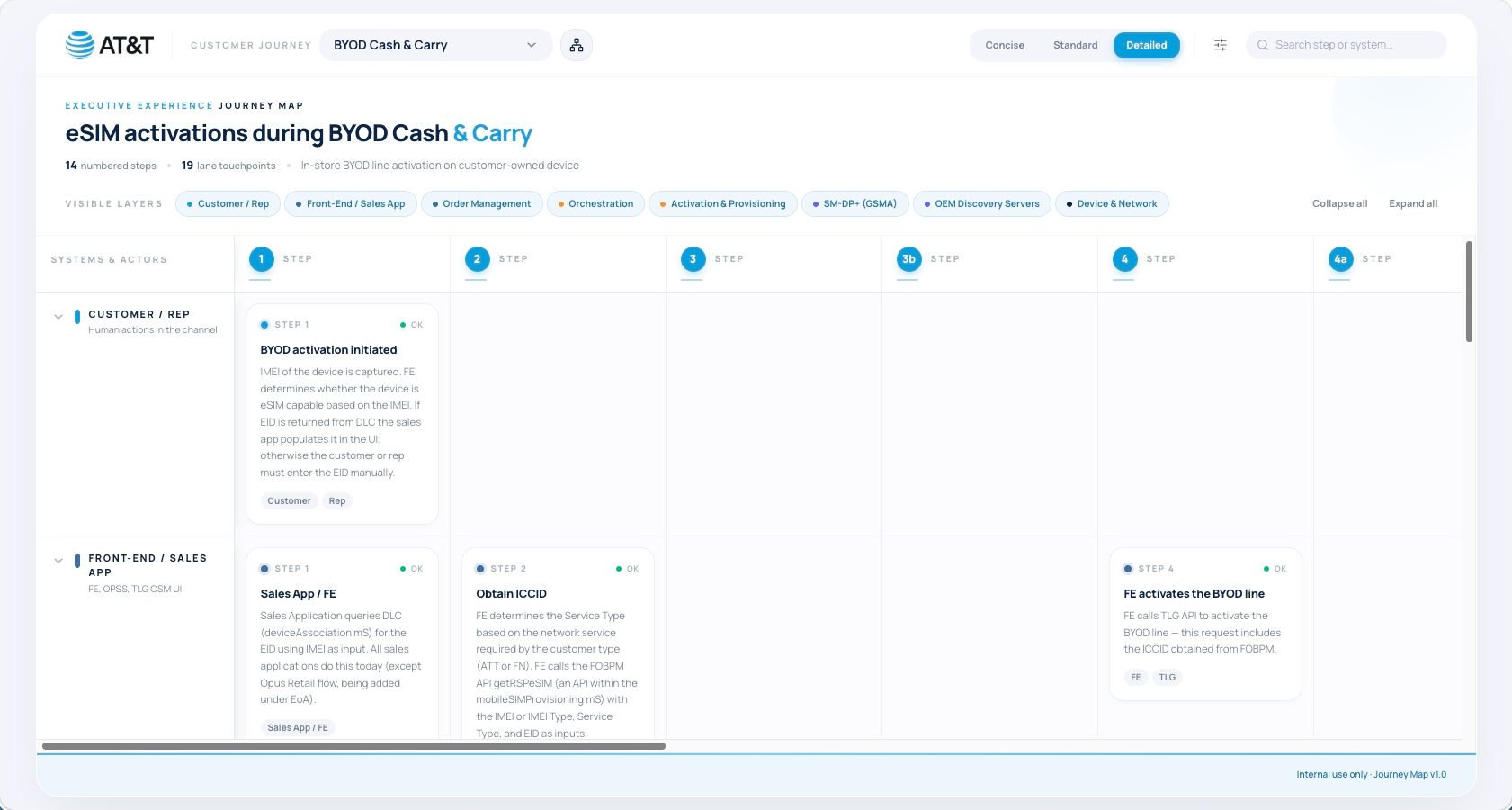Collapse the Front-End / Sales App lane

(x=58, y=561)
